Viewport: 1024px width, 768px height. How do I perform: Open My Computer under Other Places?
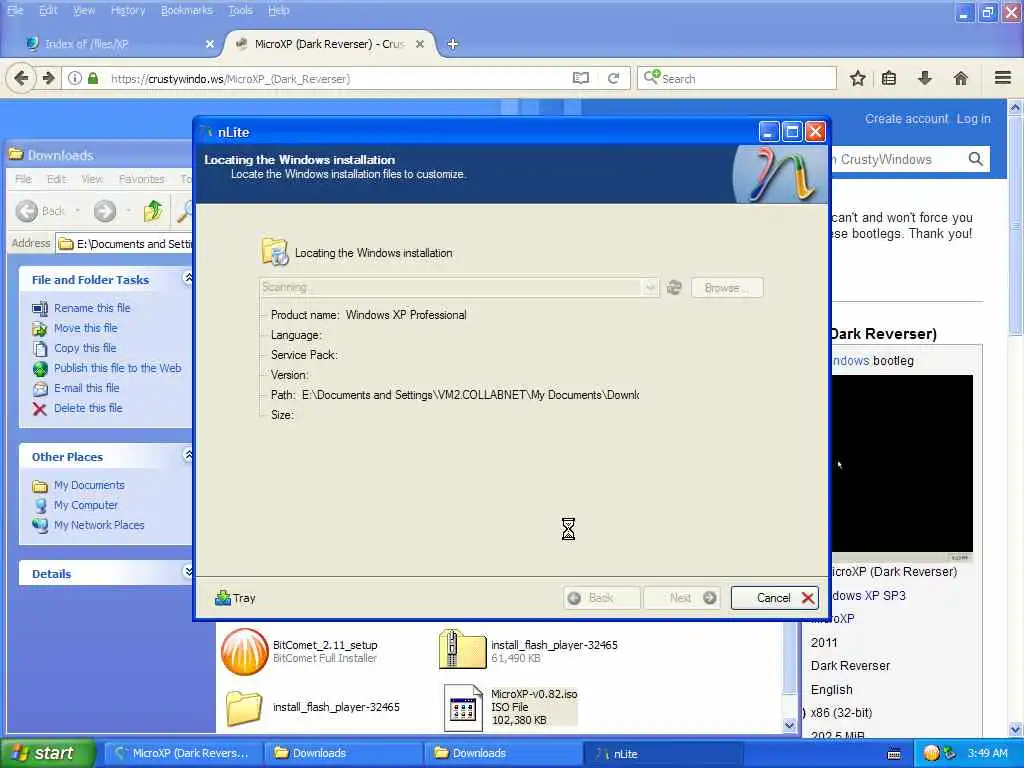pyautogui.click(x=86, y=505)
